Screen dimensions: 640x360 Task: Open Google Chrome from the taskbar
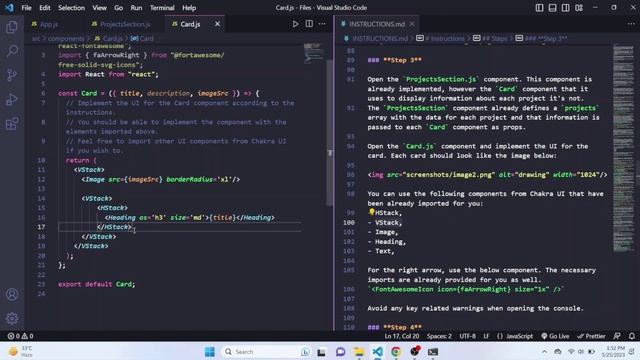[396, 351]
